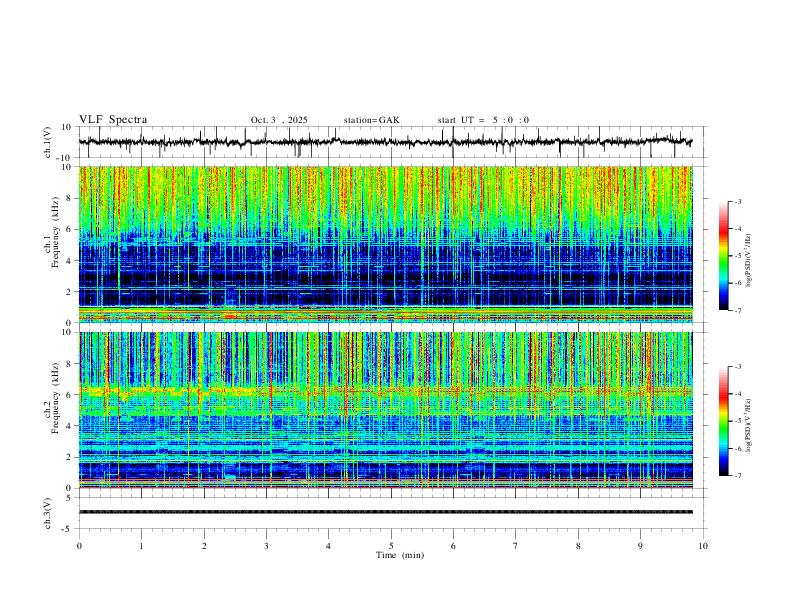The image size is (792, 612).
Task: Select ch.1 "Frequency (kHz)" axis label
Action: [x=55, y=233]
